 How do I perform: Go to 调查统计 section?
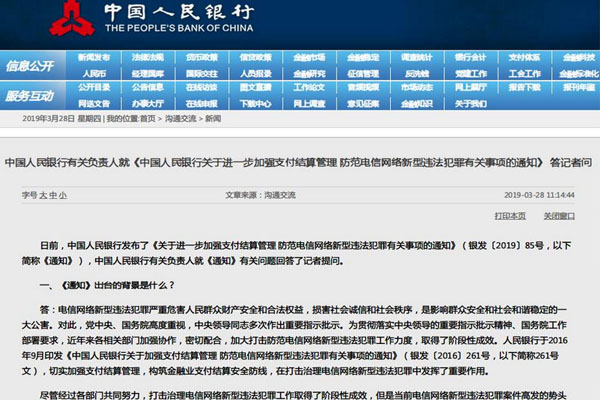pyautogui.click(x=417, y=57)
